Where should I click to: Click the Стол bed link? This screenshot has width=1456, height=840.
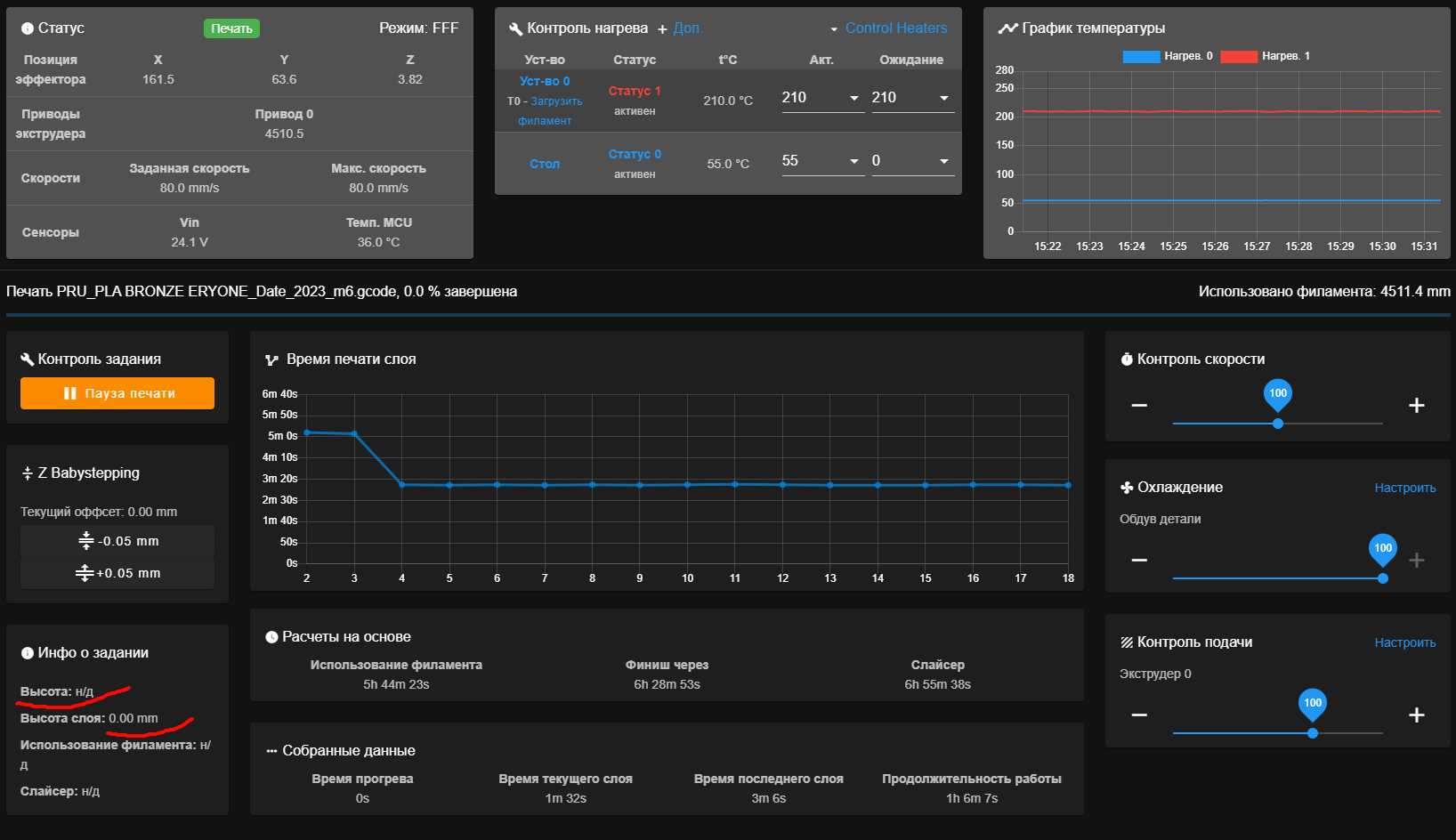coord(545,164)
